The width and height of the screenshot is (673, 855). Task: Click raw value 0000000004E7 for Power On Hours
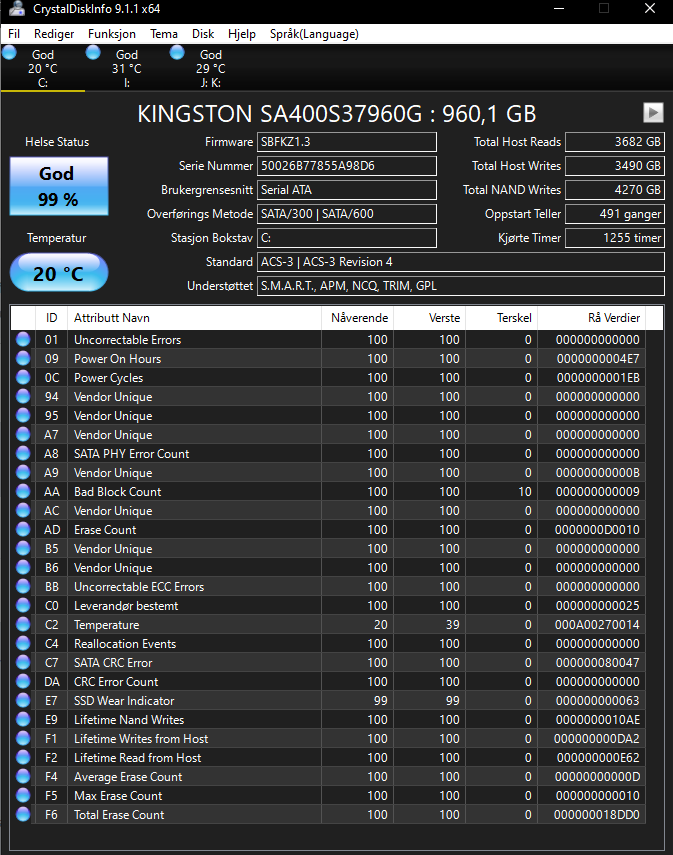[x=598, y=358]
